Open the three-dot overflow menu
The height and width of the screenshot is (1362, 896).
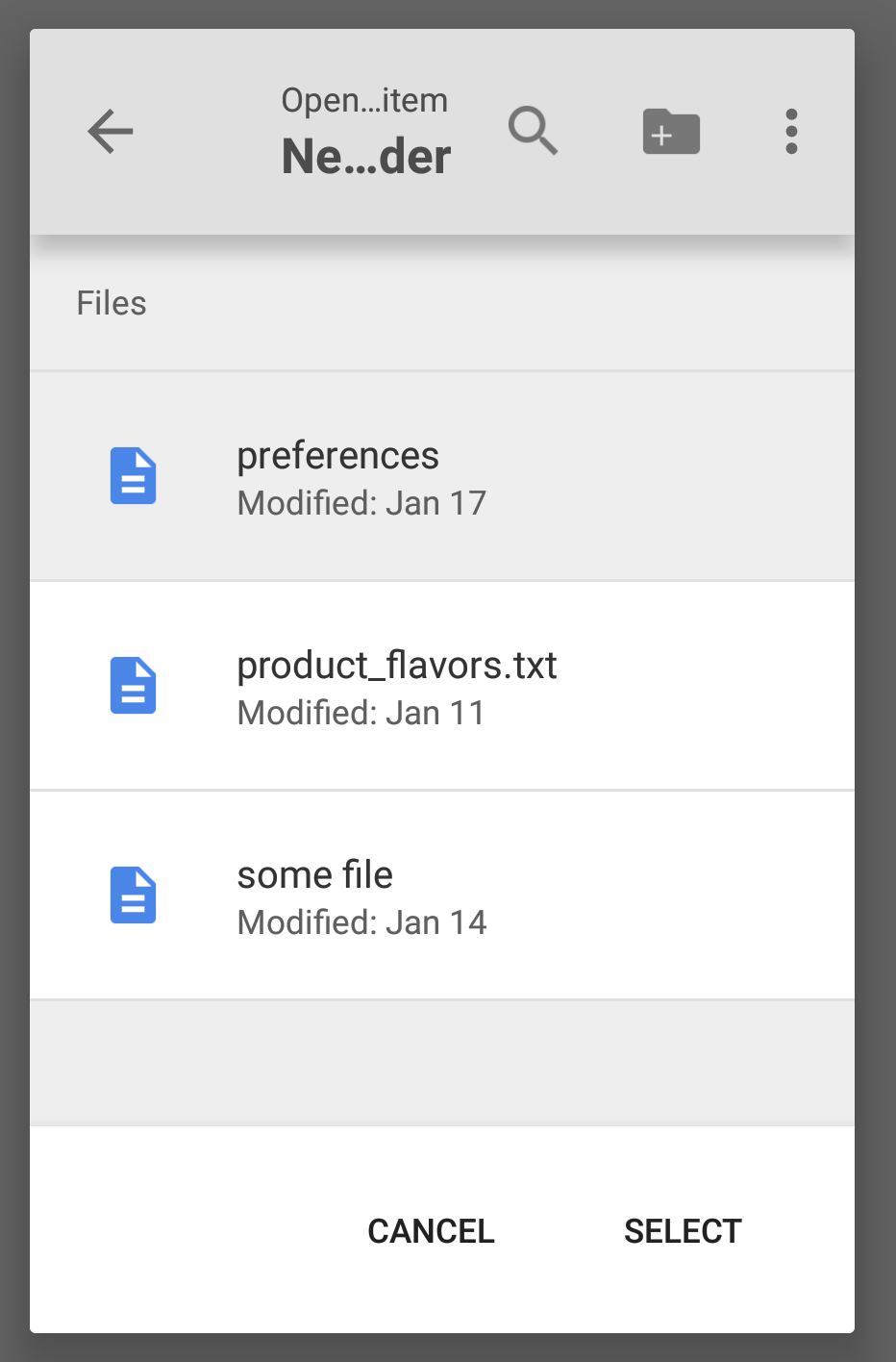click(x=791, y=132)
